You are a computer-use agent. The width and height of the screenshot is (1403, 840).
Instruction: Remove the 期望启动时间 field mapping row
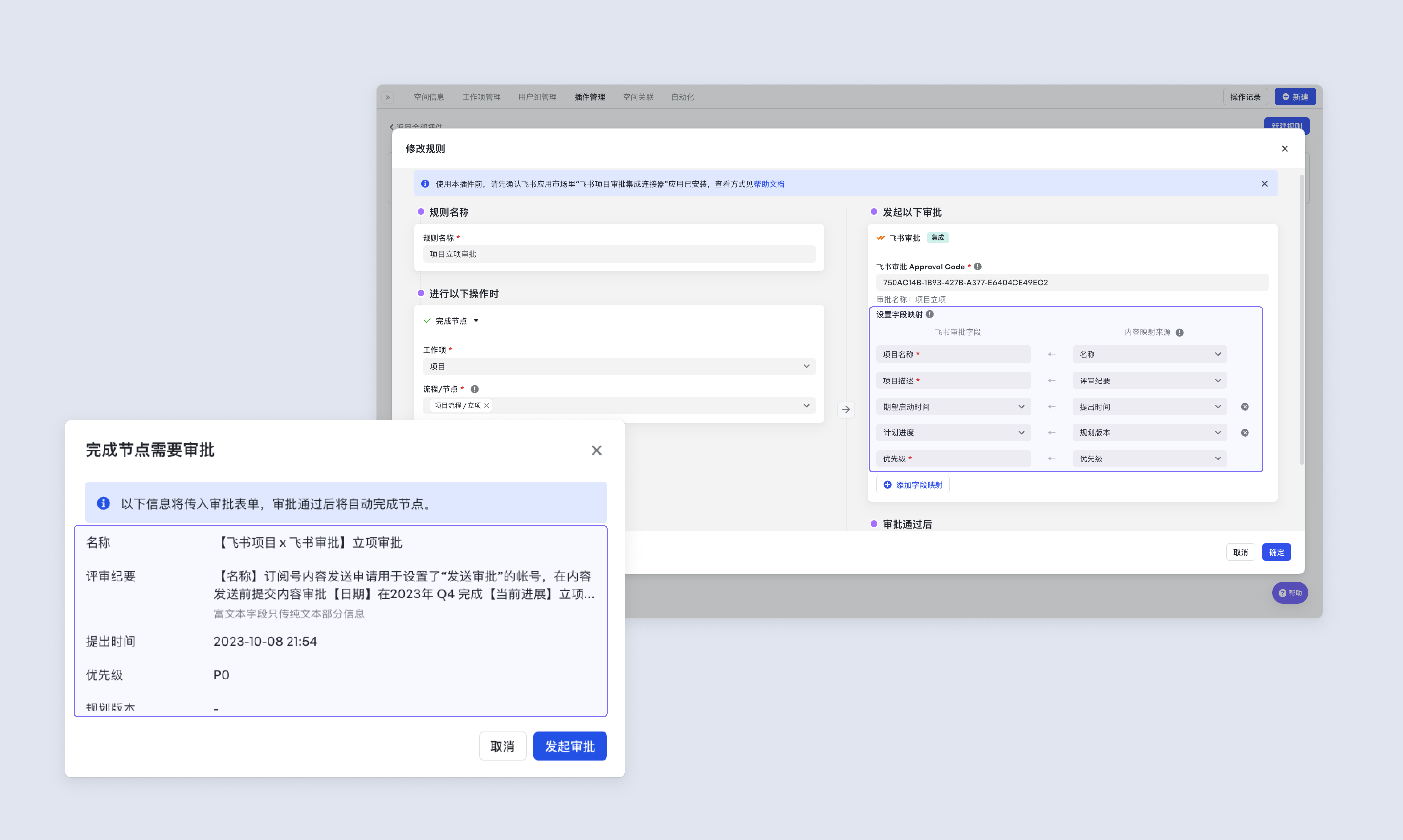click(x=1245, y=406)
